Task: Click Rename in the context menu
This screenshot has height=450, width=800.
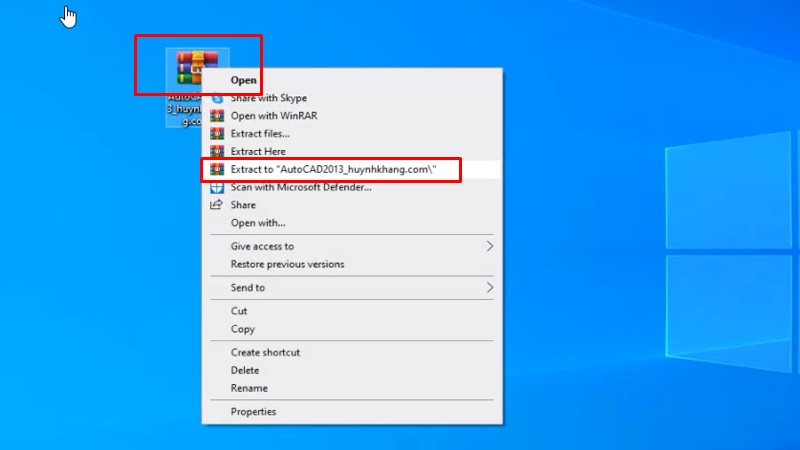Action: [x=249, y=388]
